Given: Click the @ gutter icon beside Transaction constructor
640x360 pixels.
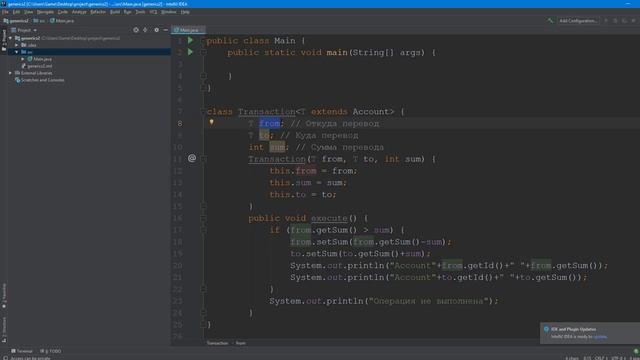Looking at the screenshot, I should click(192, 158).
